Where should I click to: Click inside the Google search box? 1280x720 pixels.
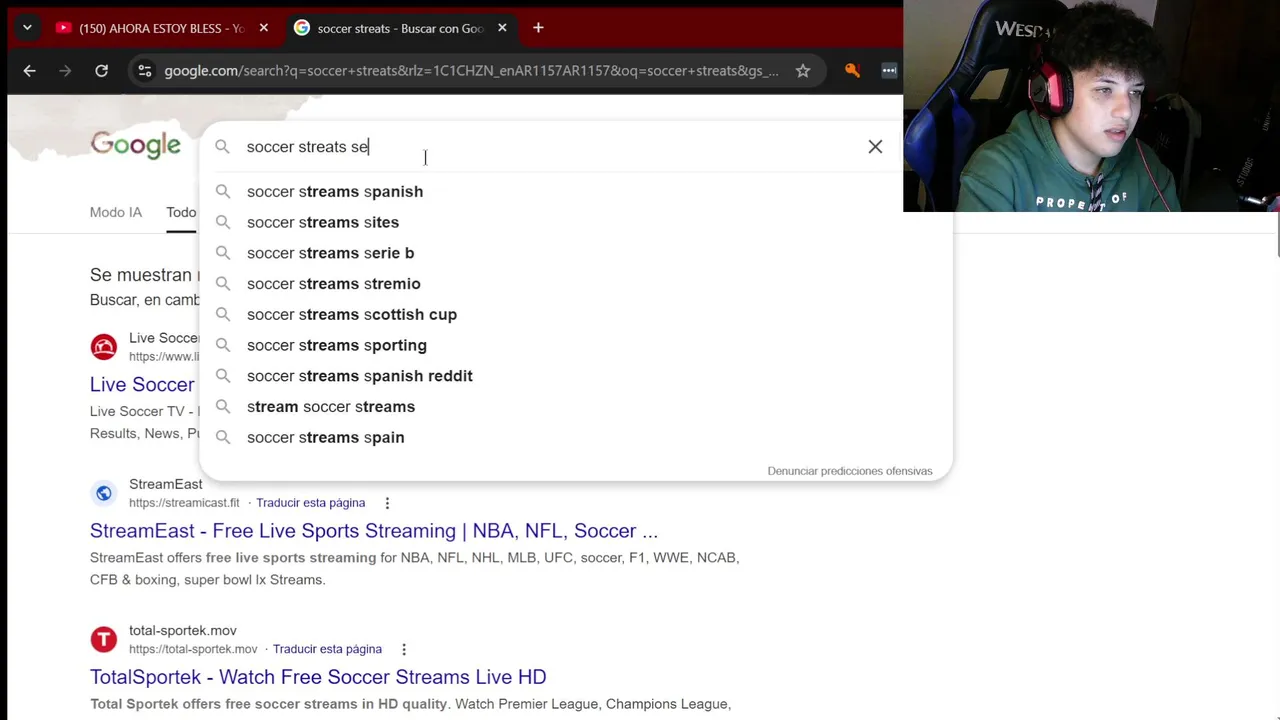point(550,147)
